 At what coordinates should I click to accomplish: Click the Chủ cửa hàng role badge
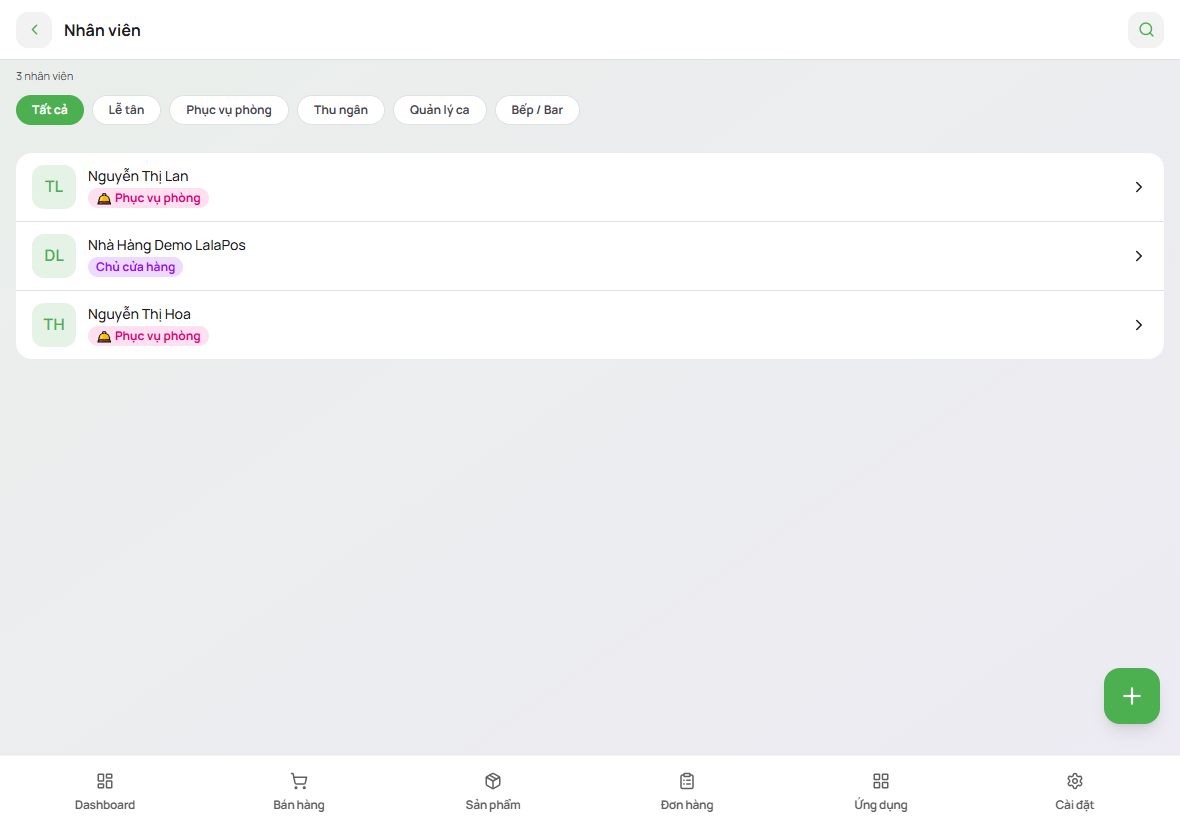[x=135, y=267]
